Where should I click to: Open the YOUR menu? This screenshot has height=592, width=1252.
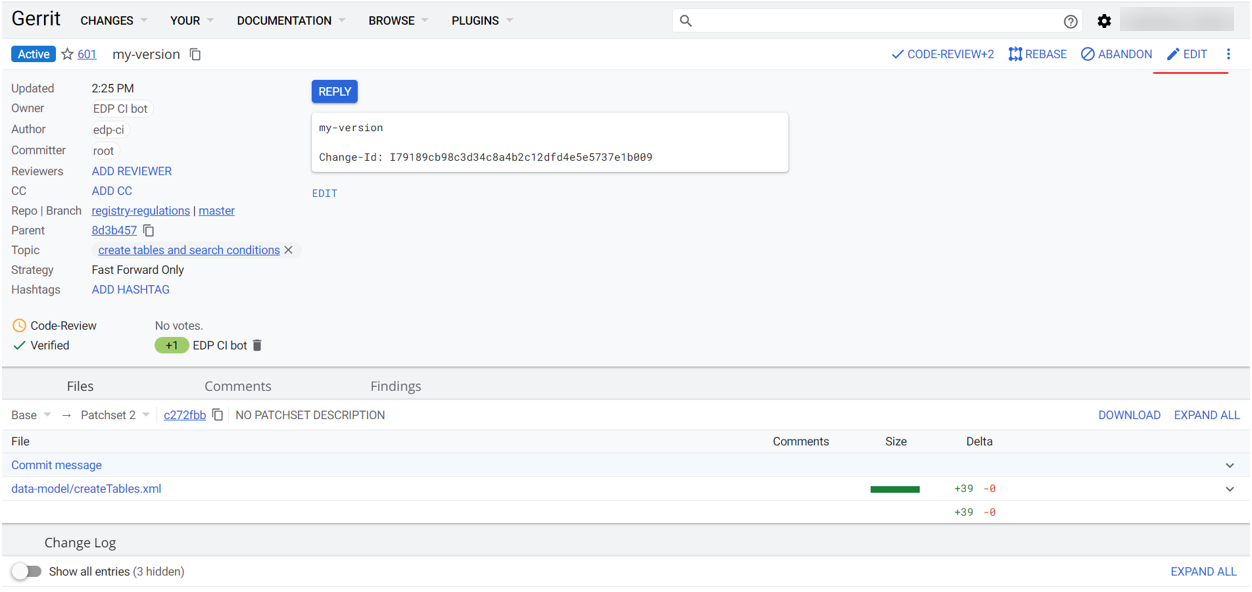click(191, 20)
